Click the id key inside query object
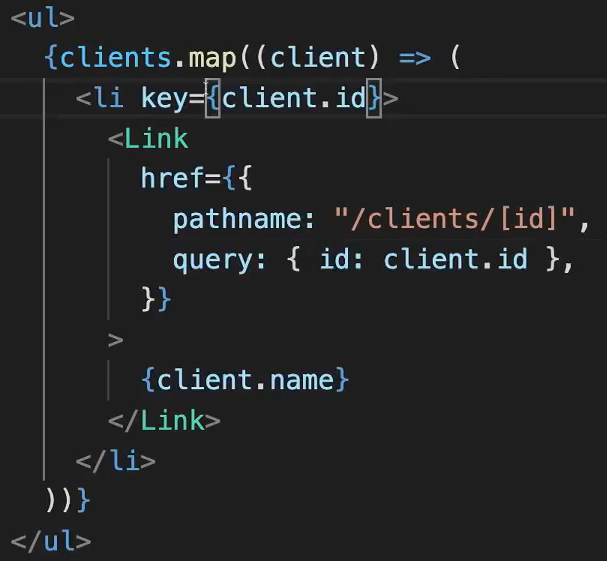The image size is (607, 561). (332, 259)
